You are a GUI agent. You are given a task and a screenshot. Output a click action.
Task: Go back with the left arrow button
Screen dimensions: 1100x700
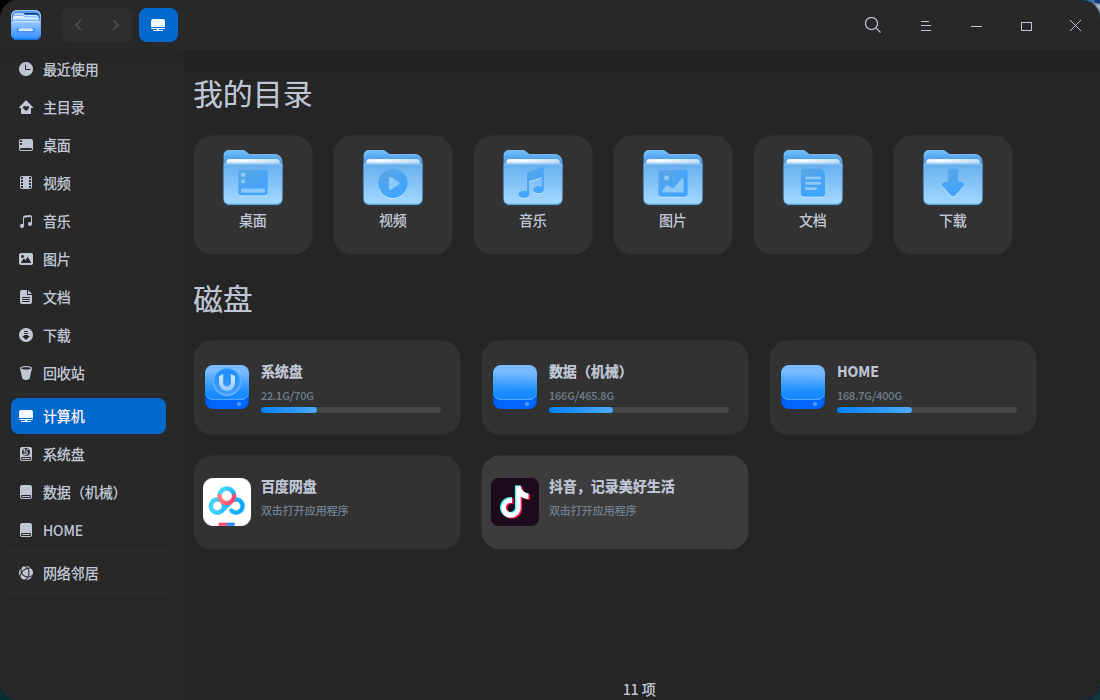click(79, 25)
